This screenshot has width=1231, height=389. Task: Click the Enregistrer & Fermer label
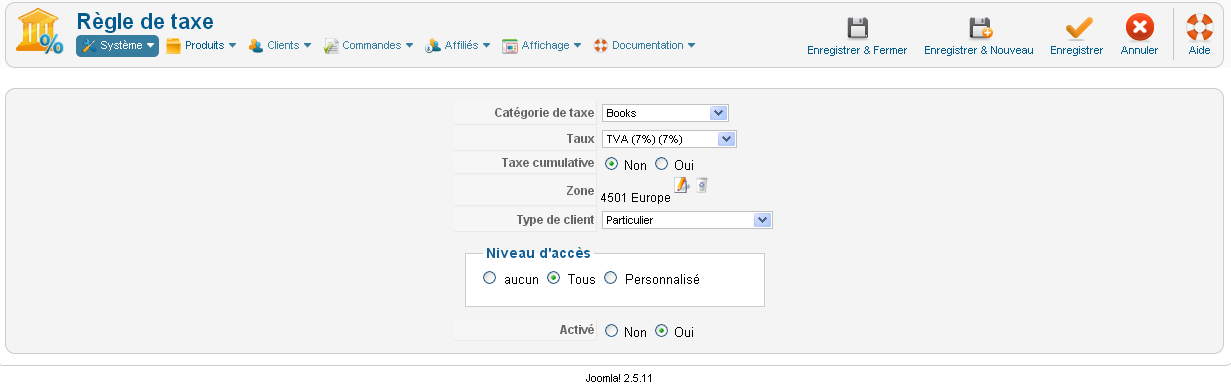pos(857,50)
